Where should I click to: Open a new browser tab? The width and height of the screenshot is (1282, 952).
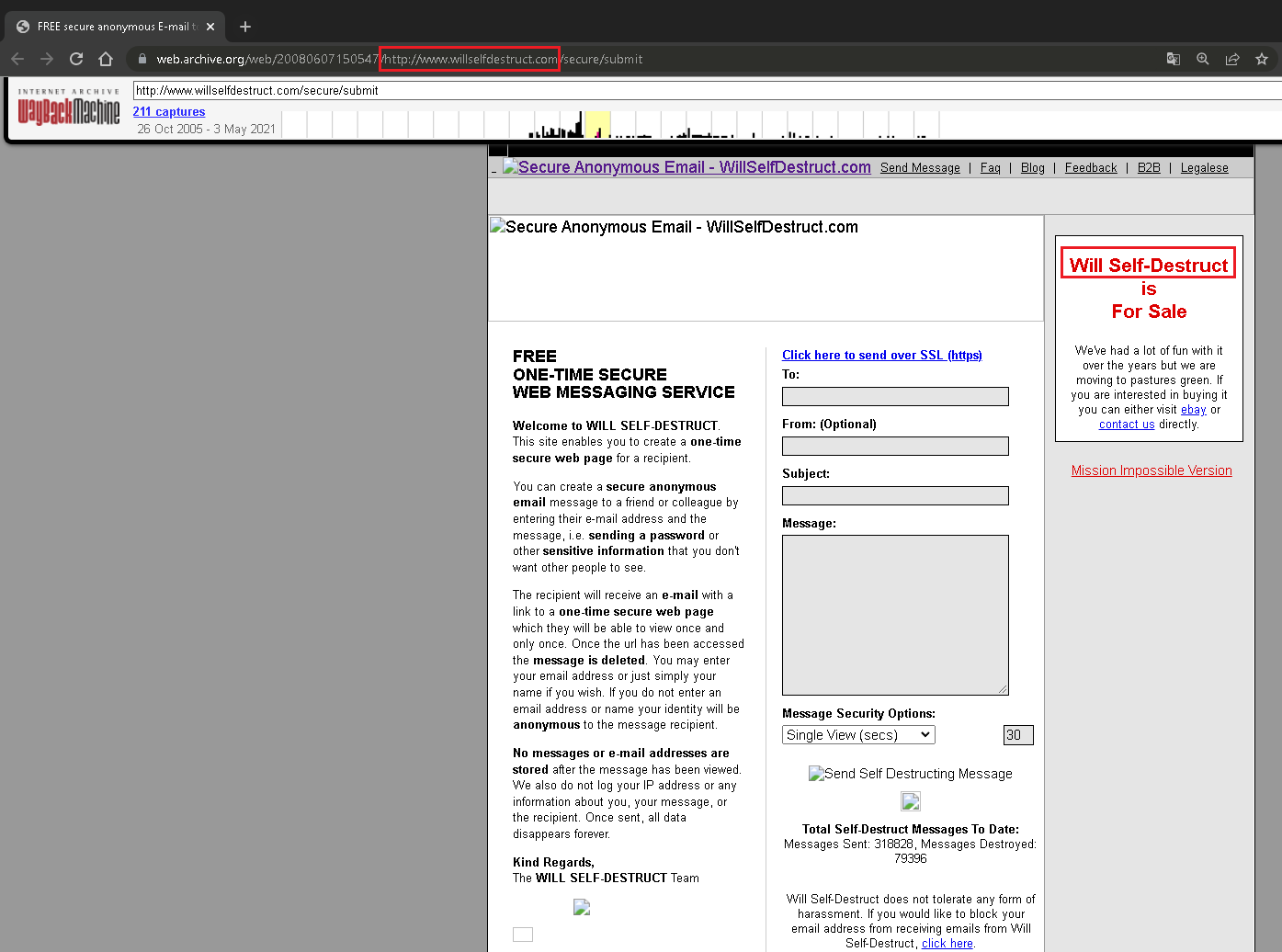[245, 27]
